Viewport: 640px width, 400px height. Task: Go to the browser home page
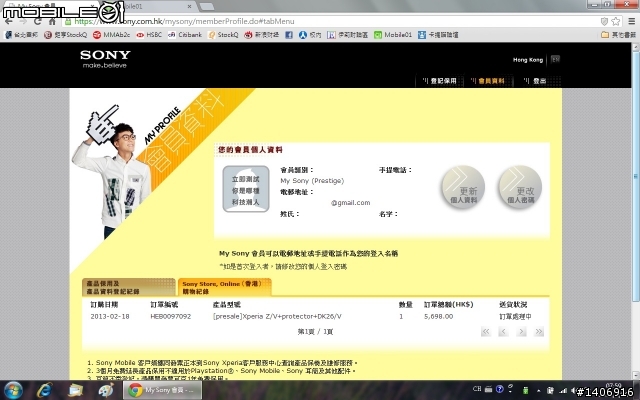[52, 21]
